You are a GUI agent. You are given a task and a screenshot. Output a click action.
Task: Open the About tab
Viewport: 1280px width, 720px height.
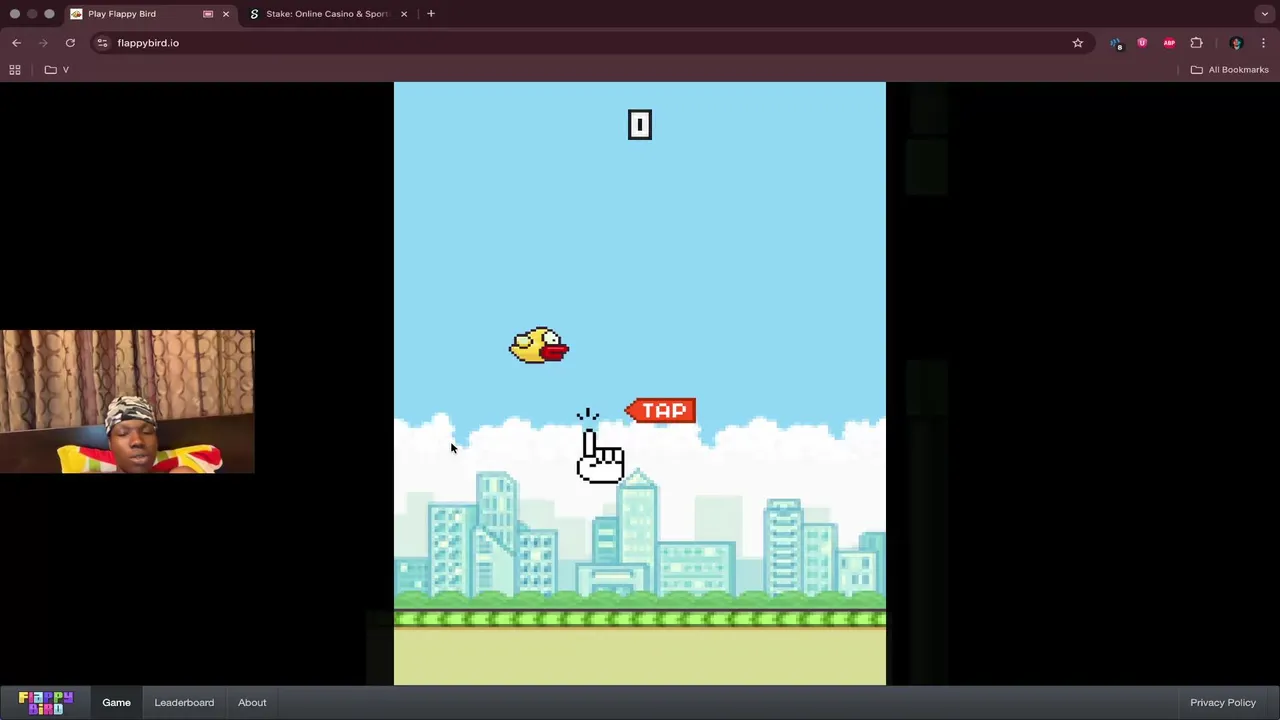(x=252, y=702)
